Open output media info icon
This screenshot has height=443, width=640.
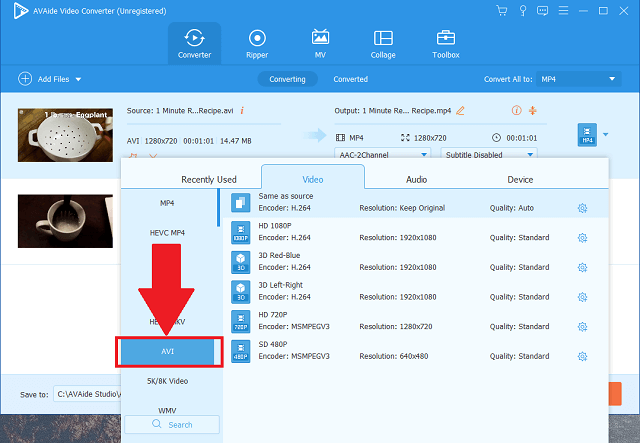[x=516, y=110]
